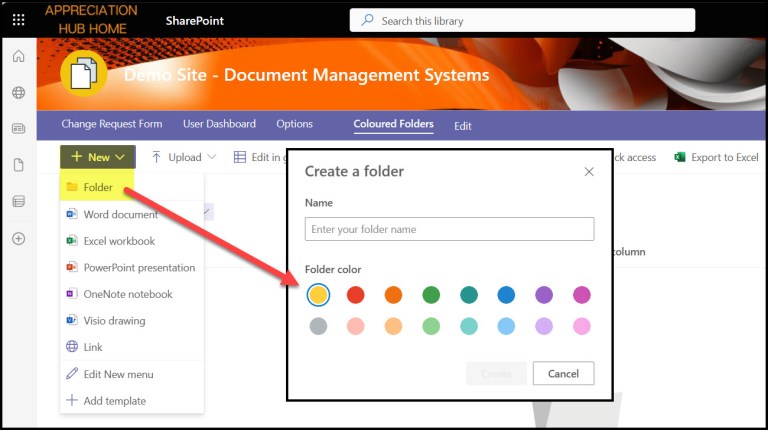
Task: Choose Folder from the New menu
Action: pyautogui.click(x=97, y=187)
